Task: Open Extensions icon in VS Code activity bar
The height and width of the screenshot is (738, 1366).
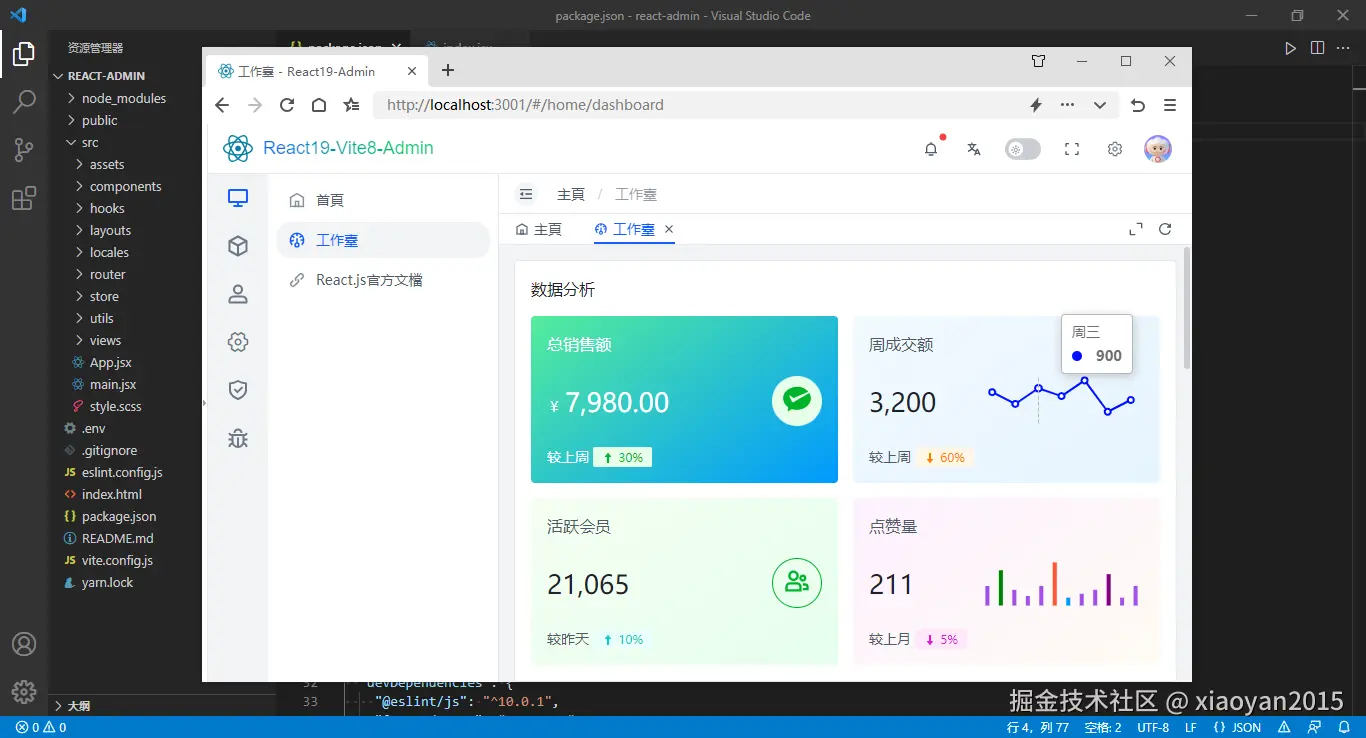Action: (24, 198)
